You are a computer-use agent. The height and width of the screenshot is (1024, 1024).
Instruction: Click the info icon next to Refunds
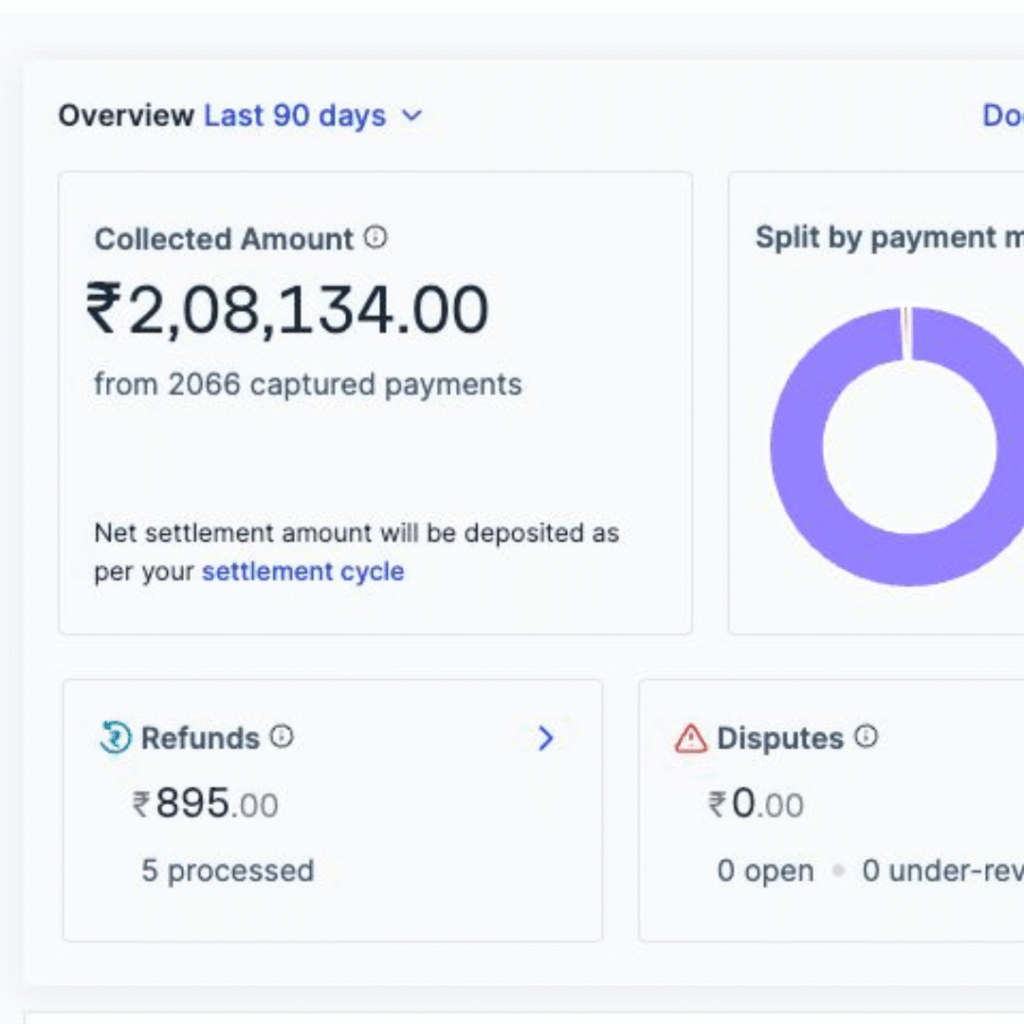[x=282, y=737]
